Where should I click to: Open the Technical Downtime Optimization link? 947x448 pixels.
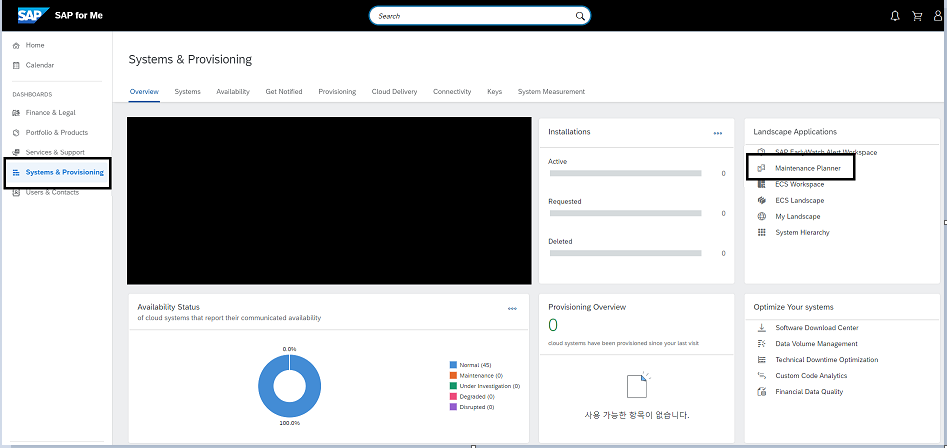[827, 360]
